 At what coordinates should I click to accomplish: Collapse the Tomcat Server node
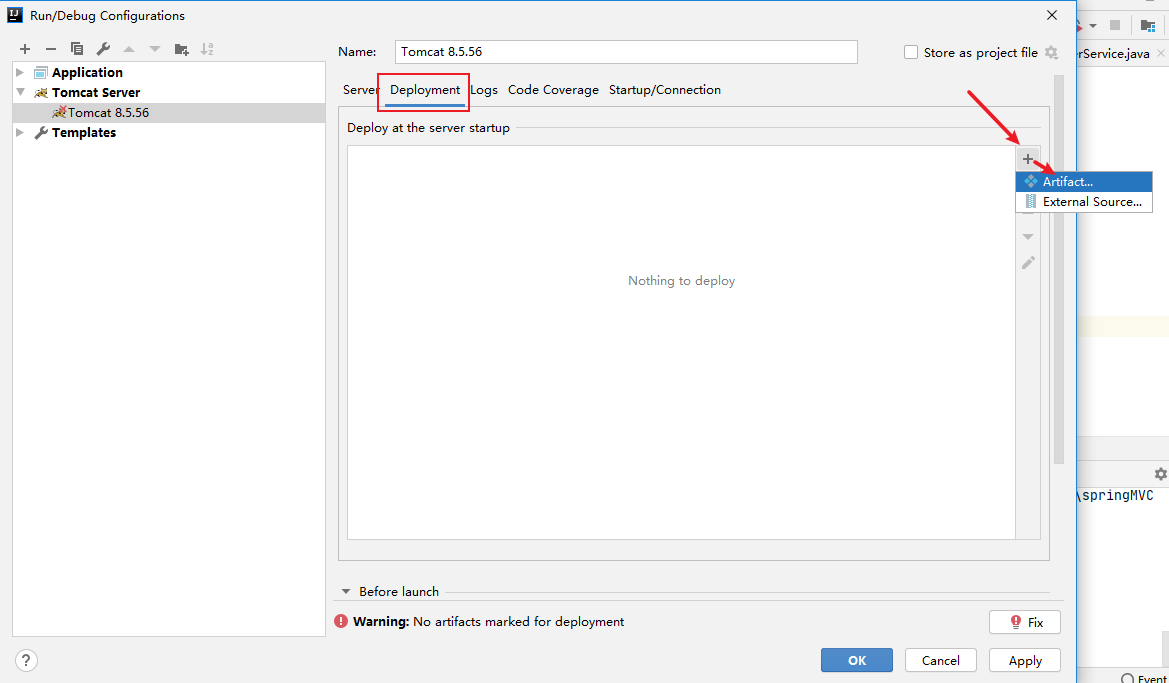(x=20, y=92)
